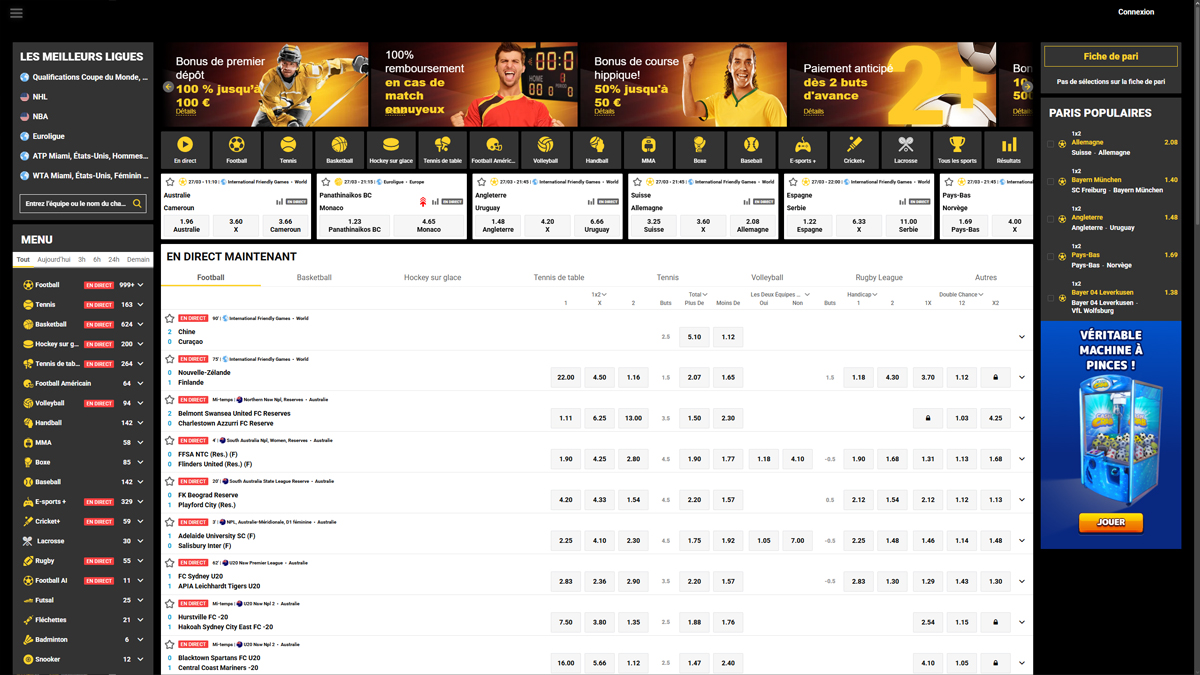The height and width of the screenshot is (675, 1200).
Task: Tick the Bayern München popular bet checkbox
Action: point(1050,182)
